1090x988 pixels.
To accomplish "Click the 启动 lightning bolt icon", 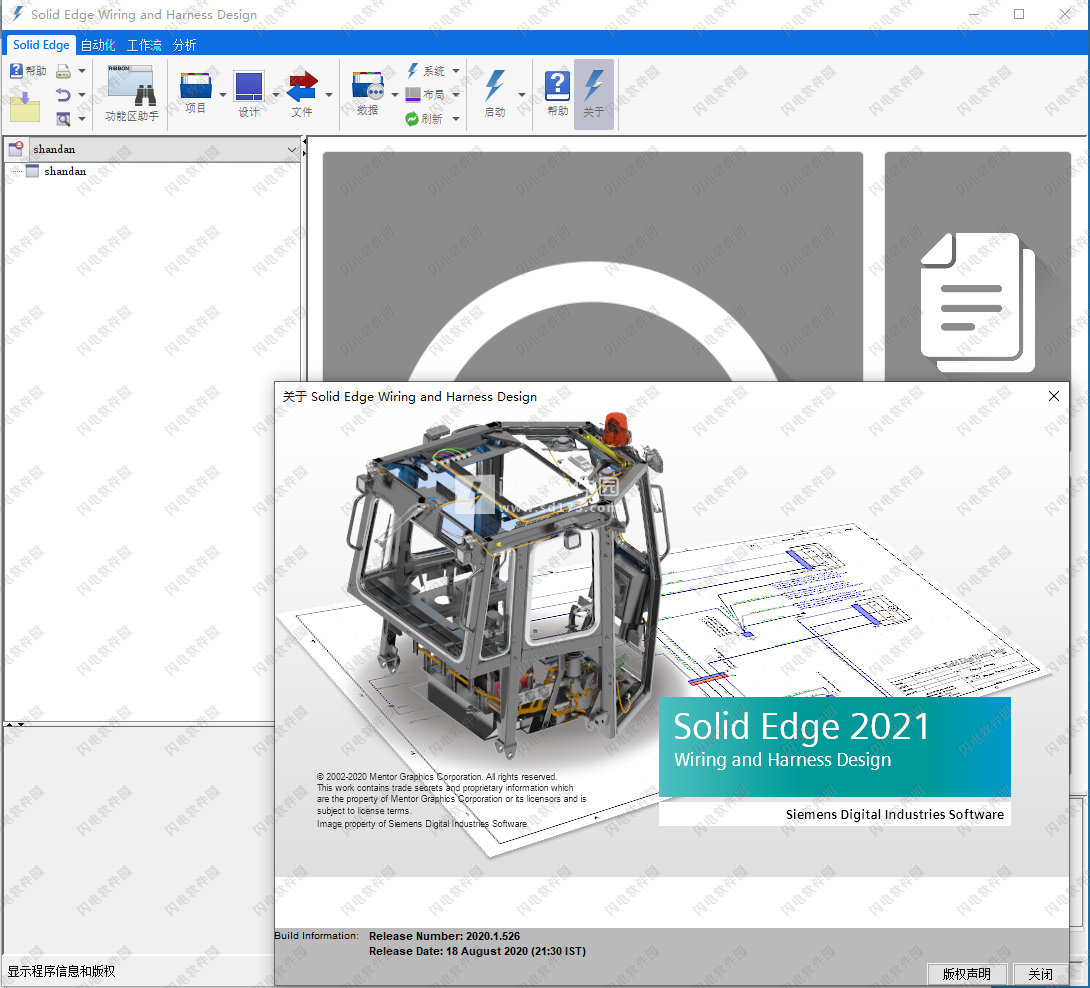I will click(495, 86).
